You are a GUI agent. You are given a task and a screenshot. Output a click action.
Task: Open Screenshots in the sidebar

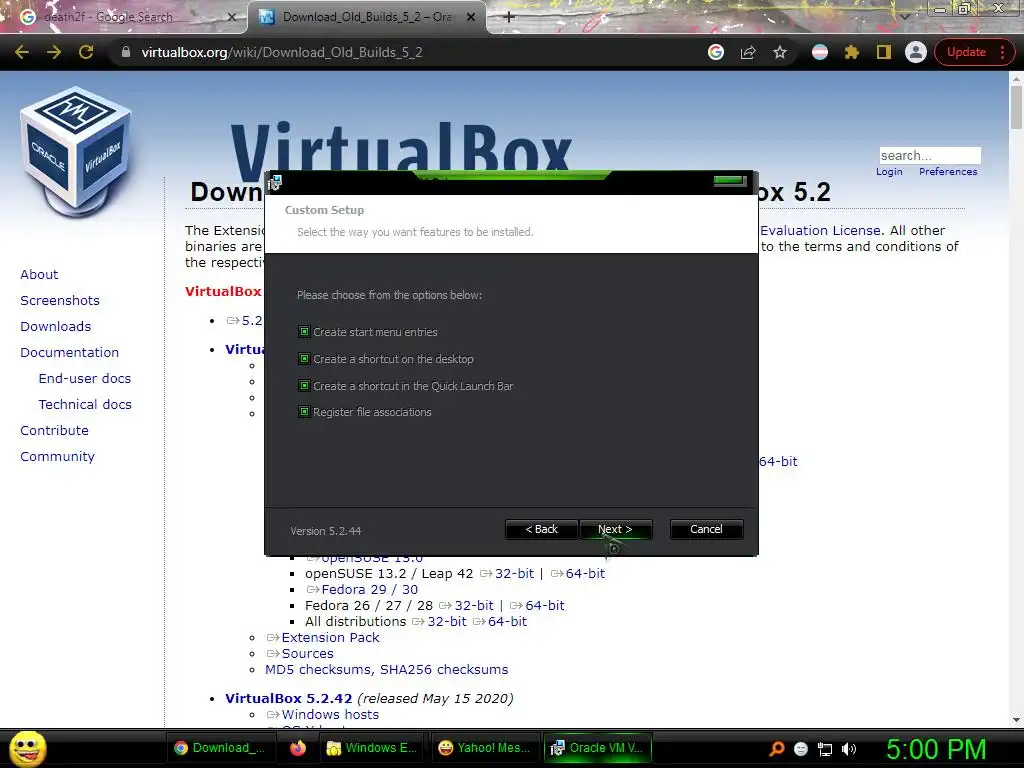coord(60,300)
